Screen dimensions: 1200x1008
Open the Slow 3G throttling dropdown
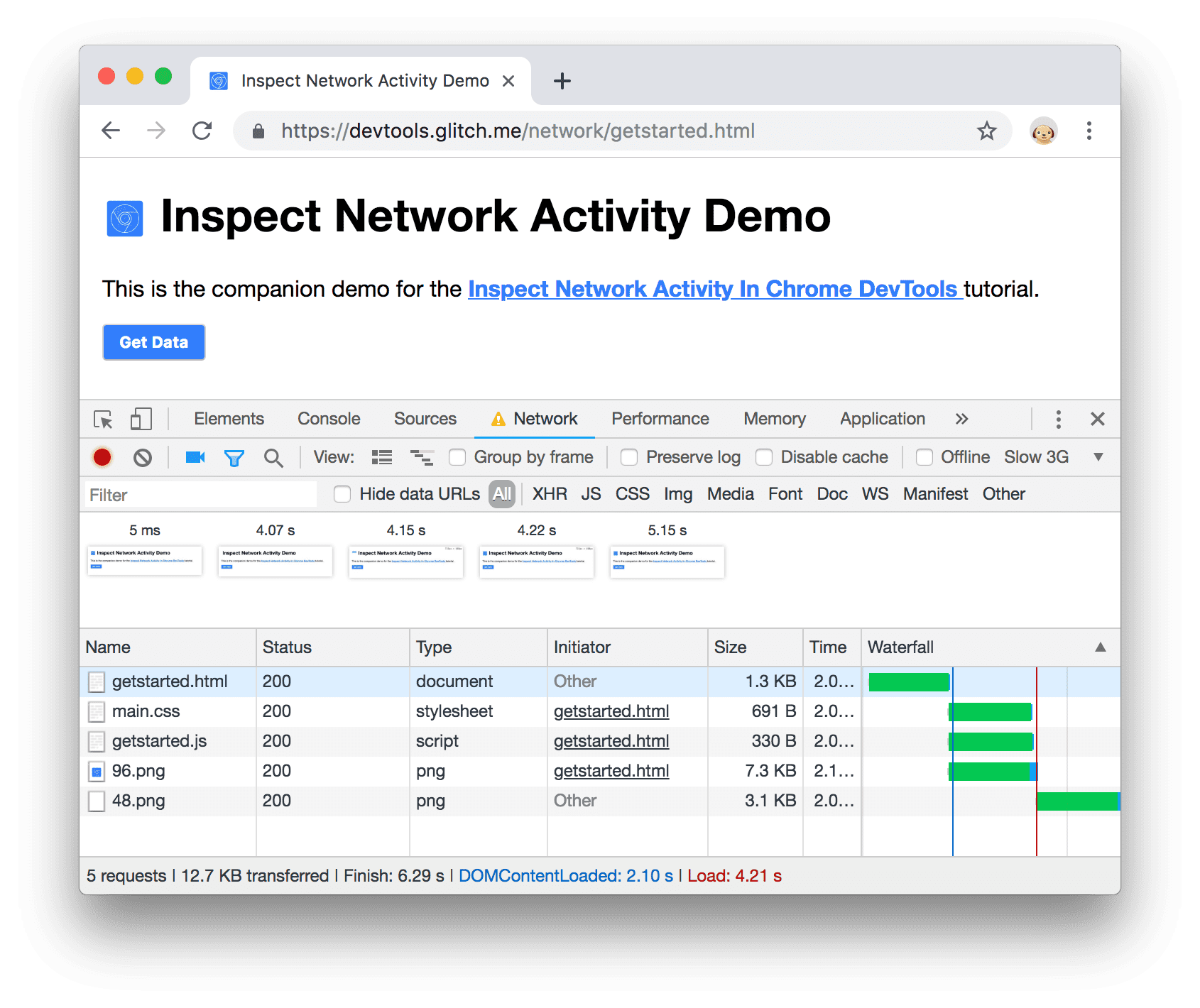pos(1054,457)
